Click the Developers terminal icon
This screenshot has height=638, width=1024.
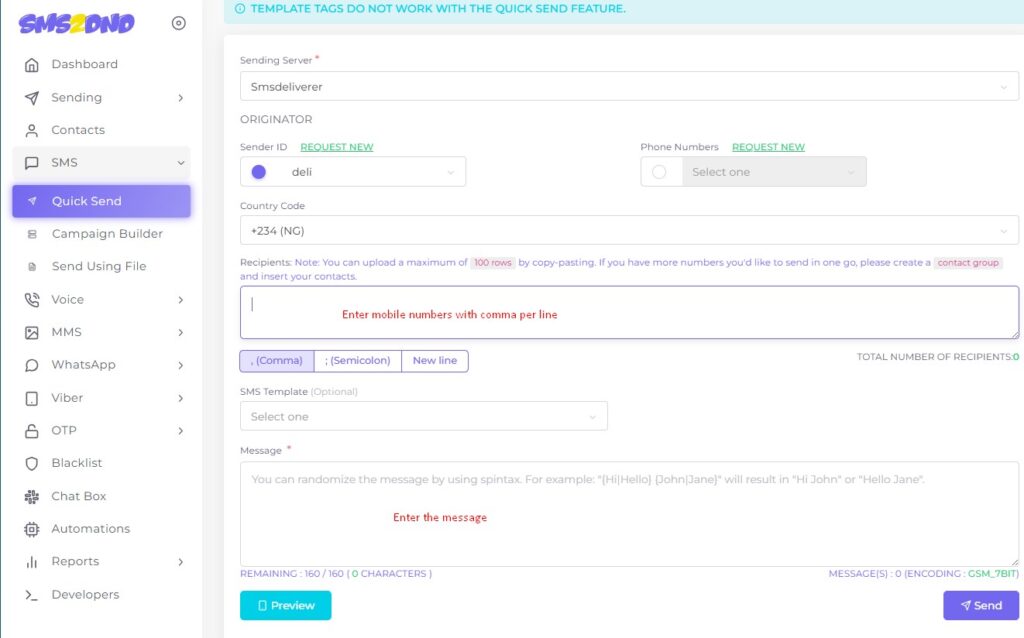tap(32, 595)
